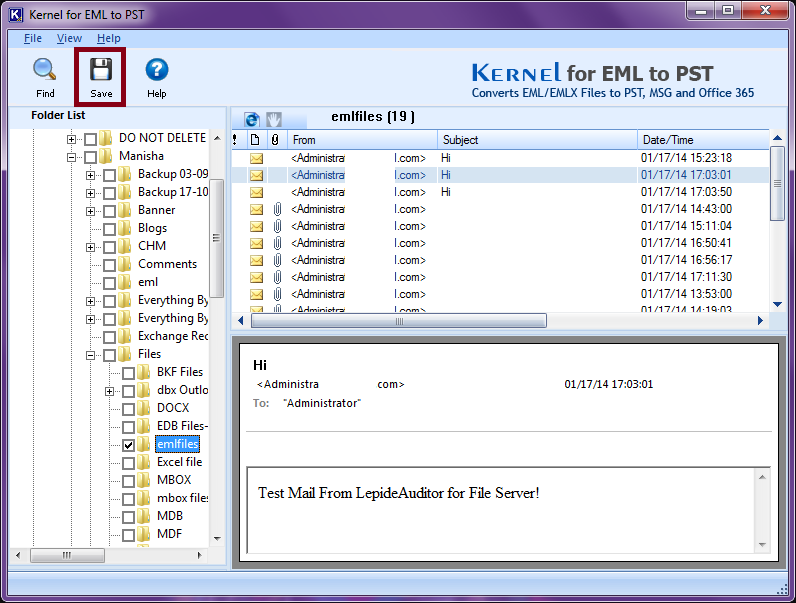
Task: Sort mails by the Subject column header
Action: click(x=537, y=140)
